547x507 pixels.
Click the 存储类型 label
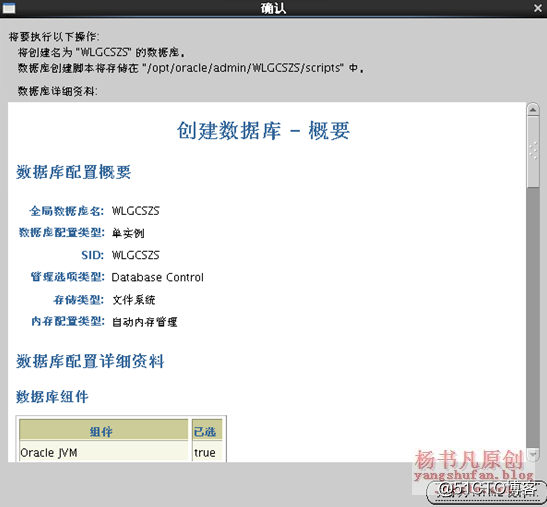[78, 299]
